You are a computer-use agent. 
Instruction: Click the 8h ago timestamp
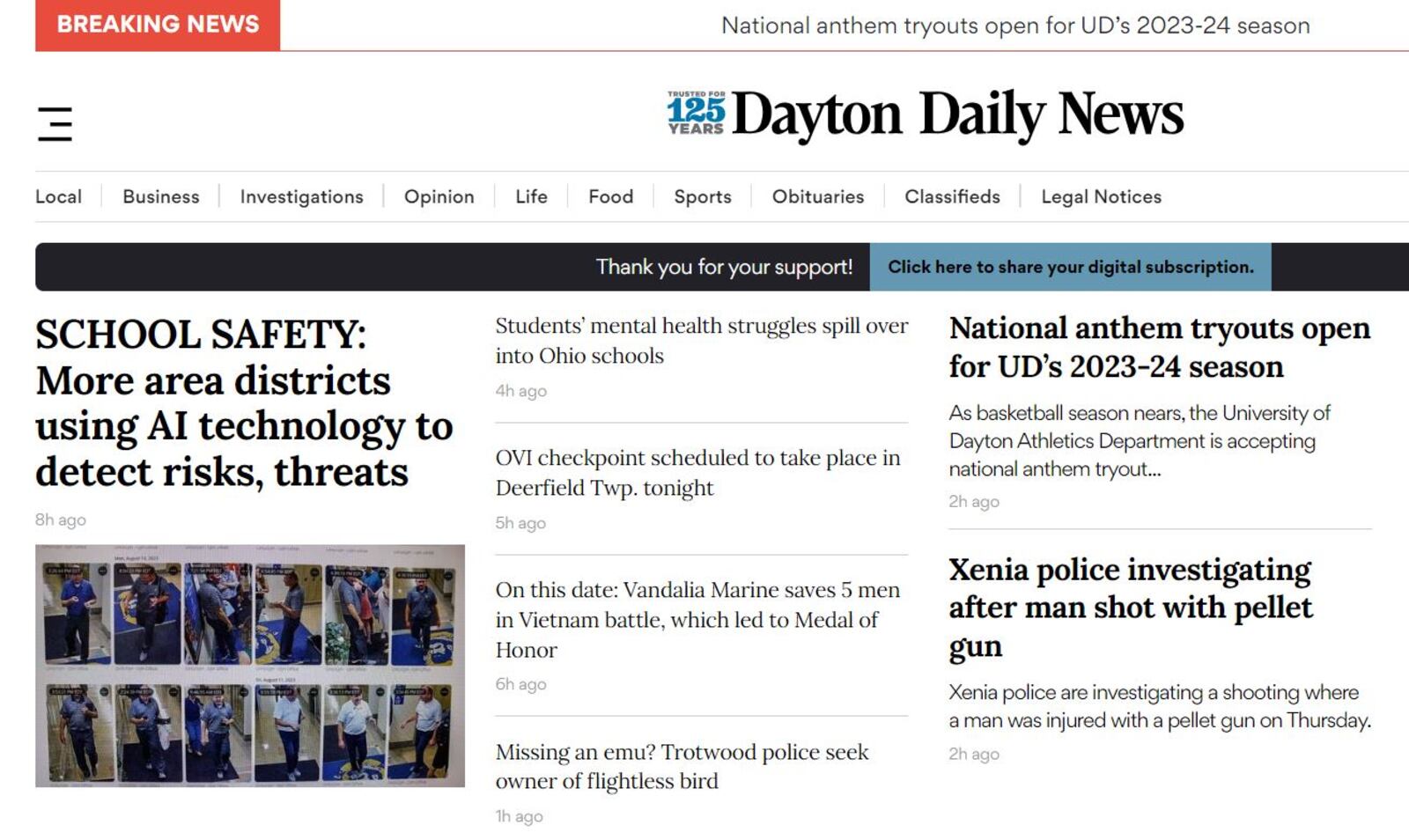point(61,519)
